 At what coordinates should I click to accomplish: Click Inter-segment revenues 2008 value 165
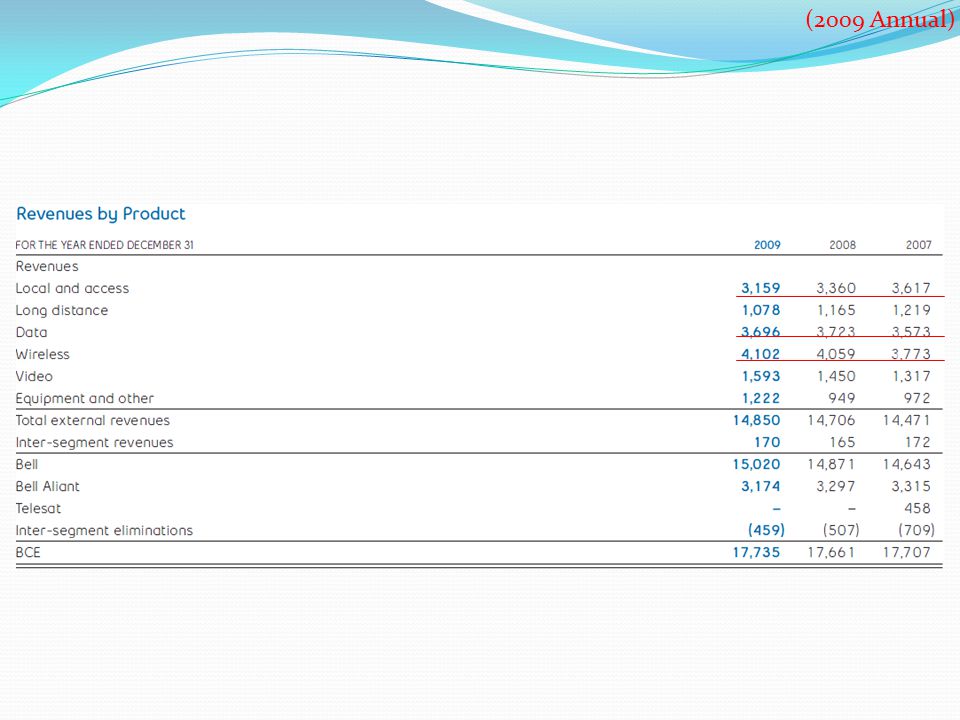842,443
